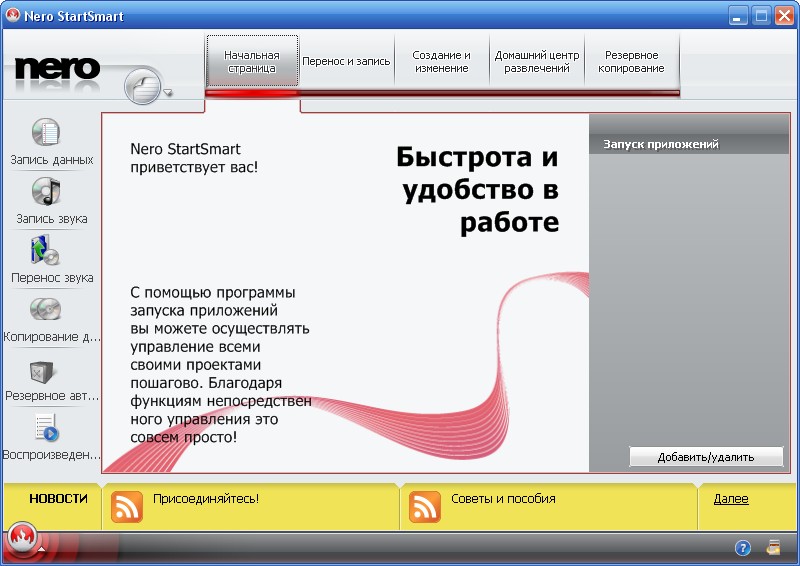Image resolution: width=800 pixels, height=566 pixels.
Task: Click the blue help question mark icon
Action: (742, 548)
